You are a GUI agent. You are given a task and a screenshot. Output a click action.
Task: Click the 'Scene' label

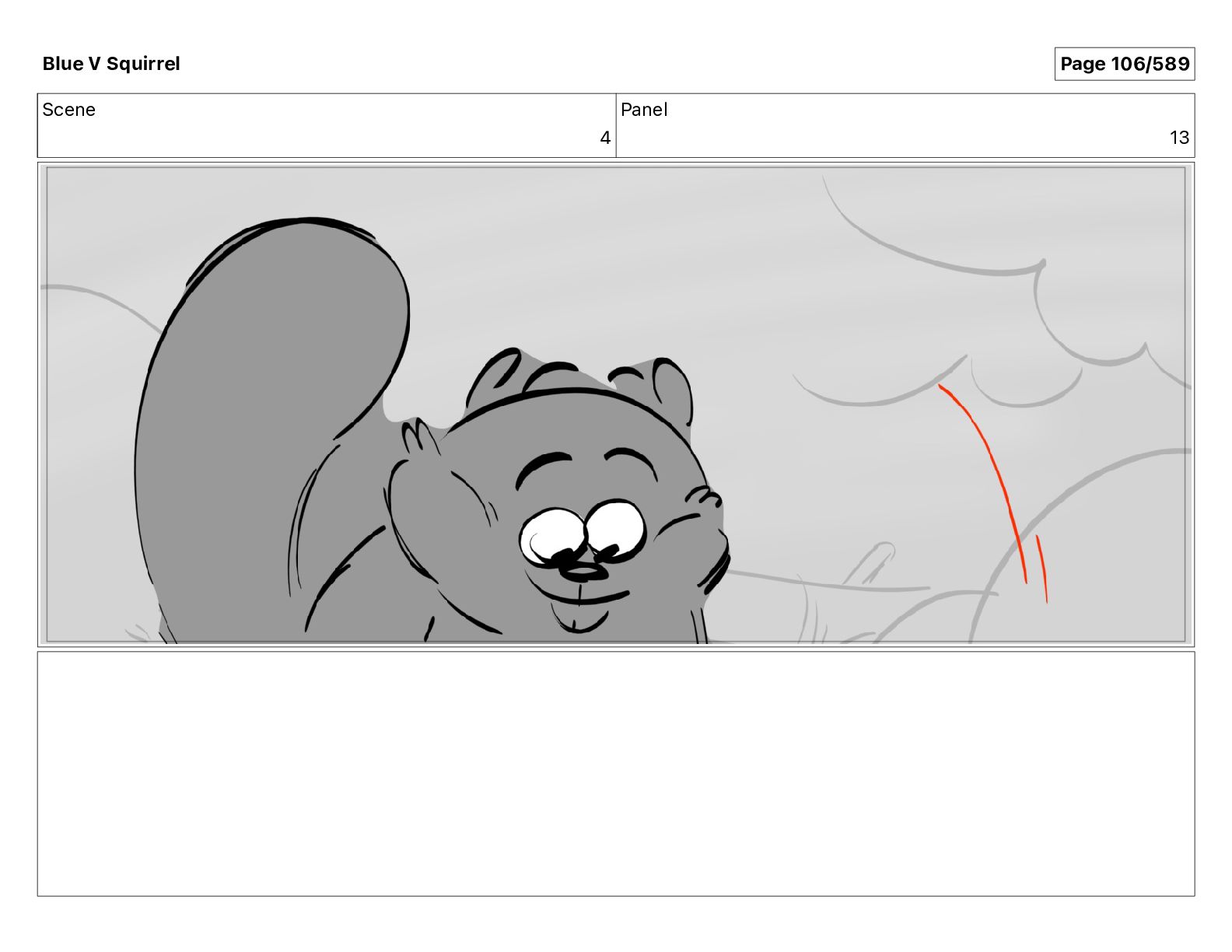(x=69, y=110)
